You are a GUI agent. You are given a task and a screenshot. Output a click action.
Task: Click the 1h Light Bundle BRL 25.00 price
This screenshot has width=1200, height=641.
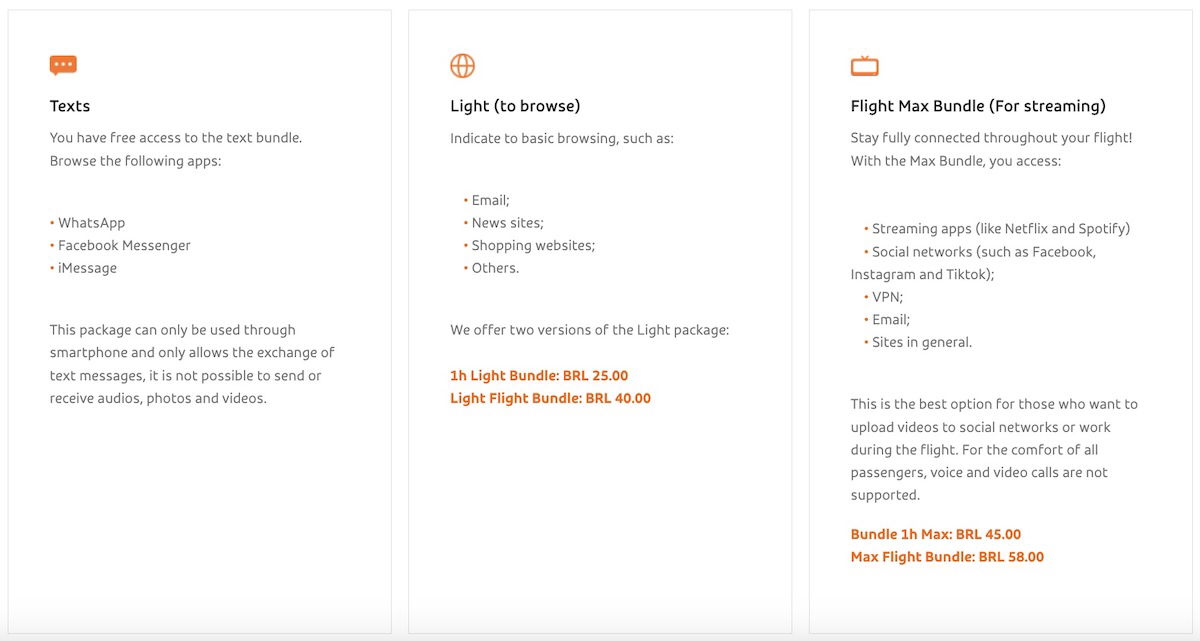tap(539, 376)
